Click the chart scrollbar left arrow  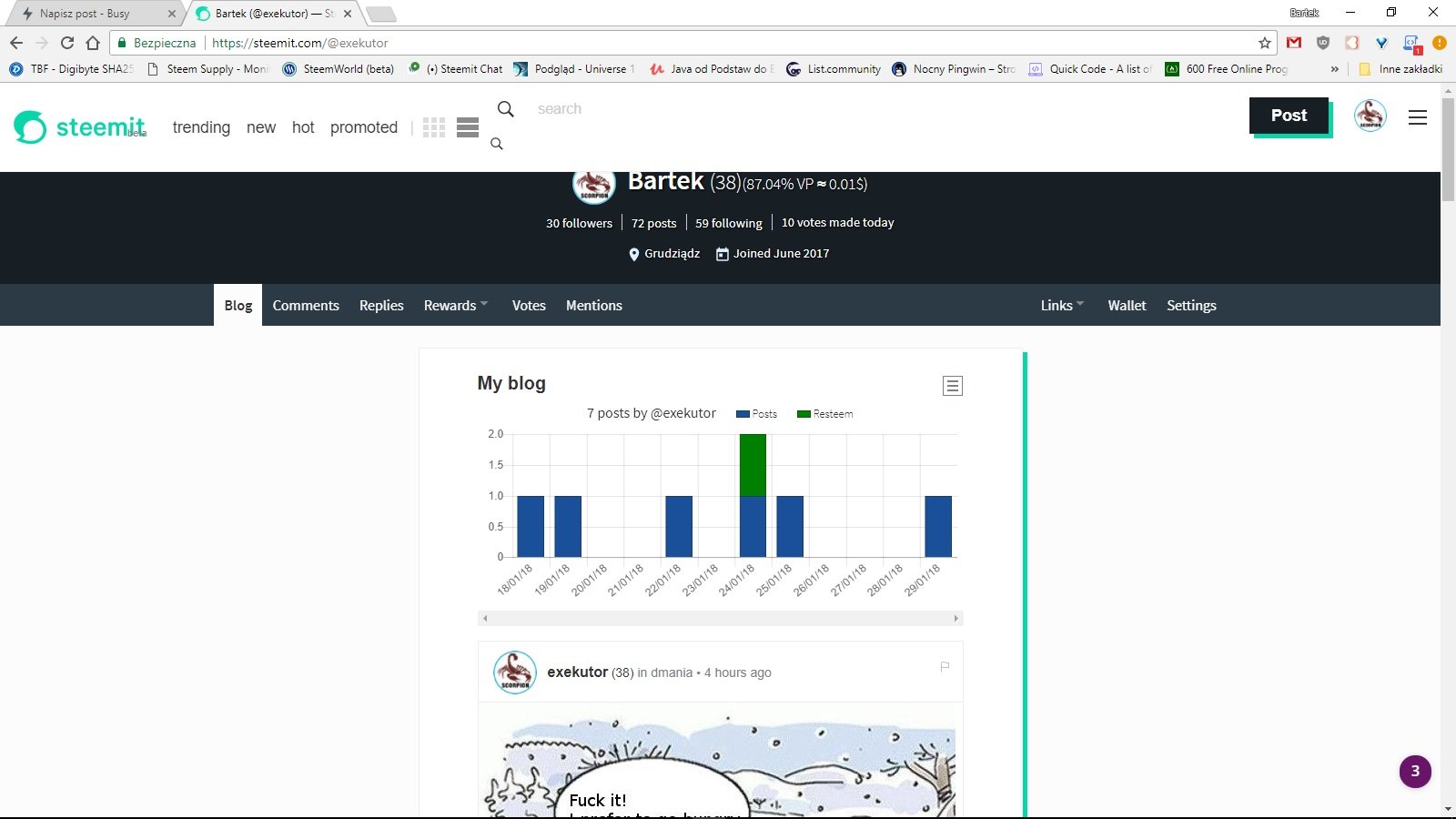(485, 619)
